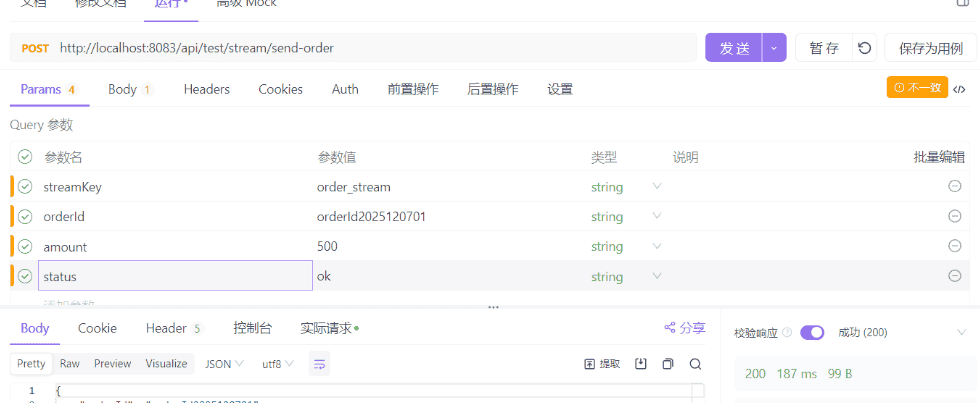Click the help icon beside 校验响应
This screenshot has width=980, height=403.
787,332
